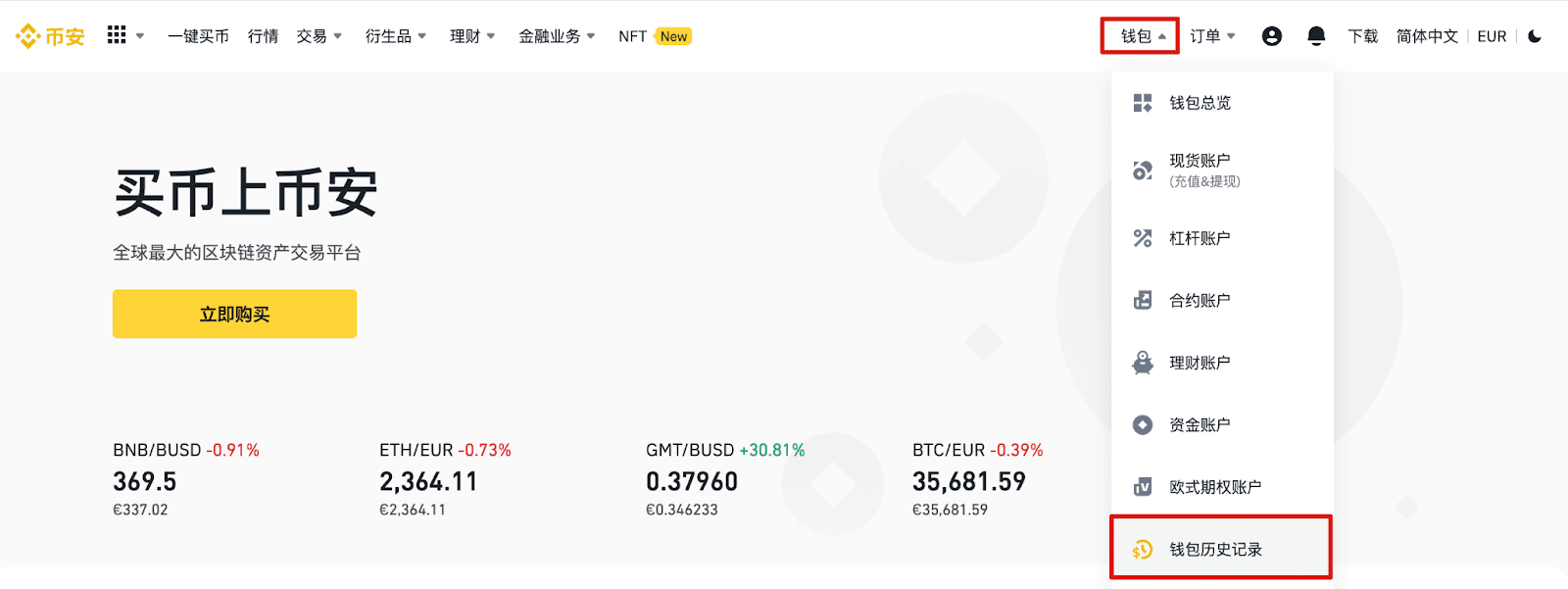The width and height of the screenshot is (1568, 589).
Task: Open the user profile icon
Action: click(1272, 36)
